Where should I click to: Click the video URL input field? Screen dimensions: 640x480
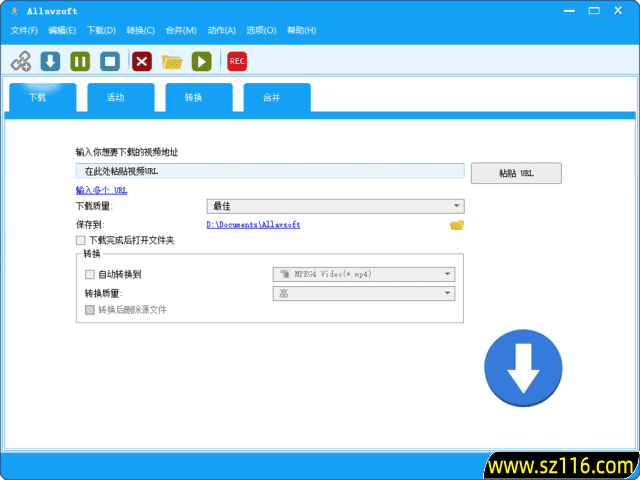pyautogui.click(x=270, y=171)
